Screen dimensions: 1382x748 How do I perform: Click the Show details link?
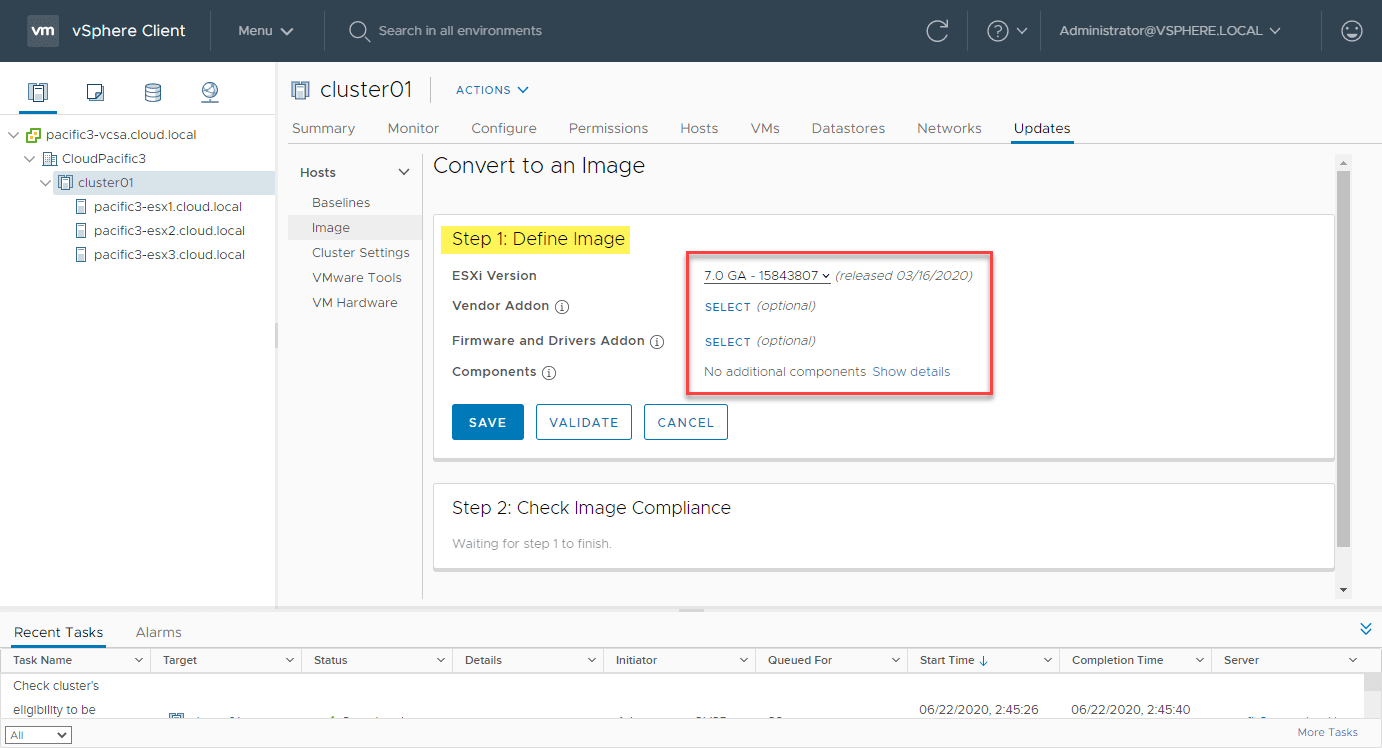[x=911, y=372]
